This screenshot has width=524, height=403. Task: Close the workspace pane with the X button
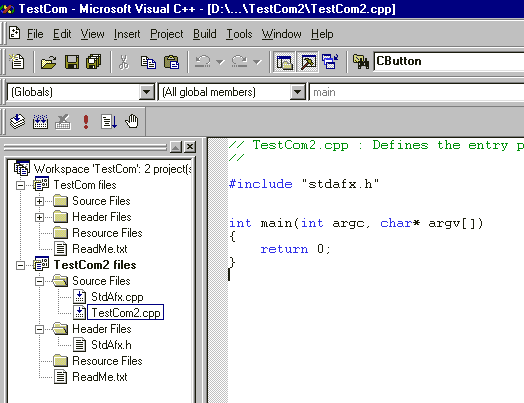pyautogui.click(x=190, y=147)
